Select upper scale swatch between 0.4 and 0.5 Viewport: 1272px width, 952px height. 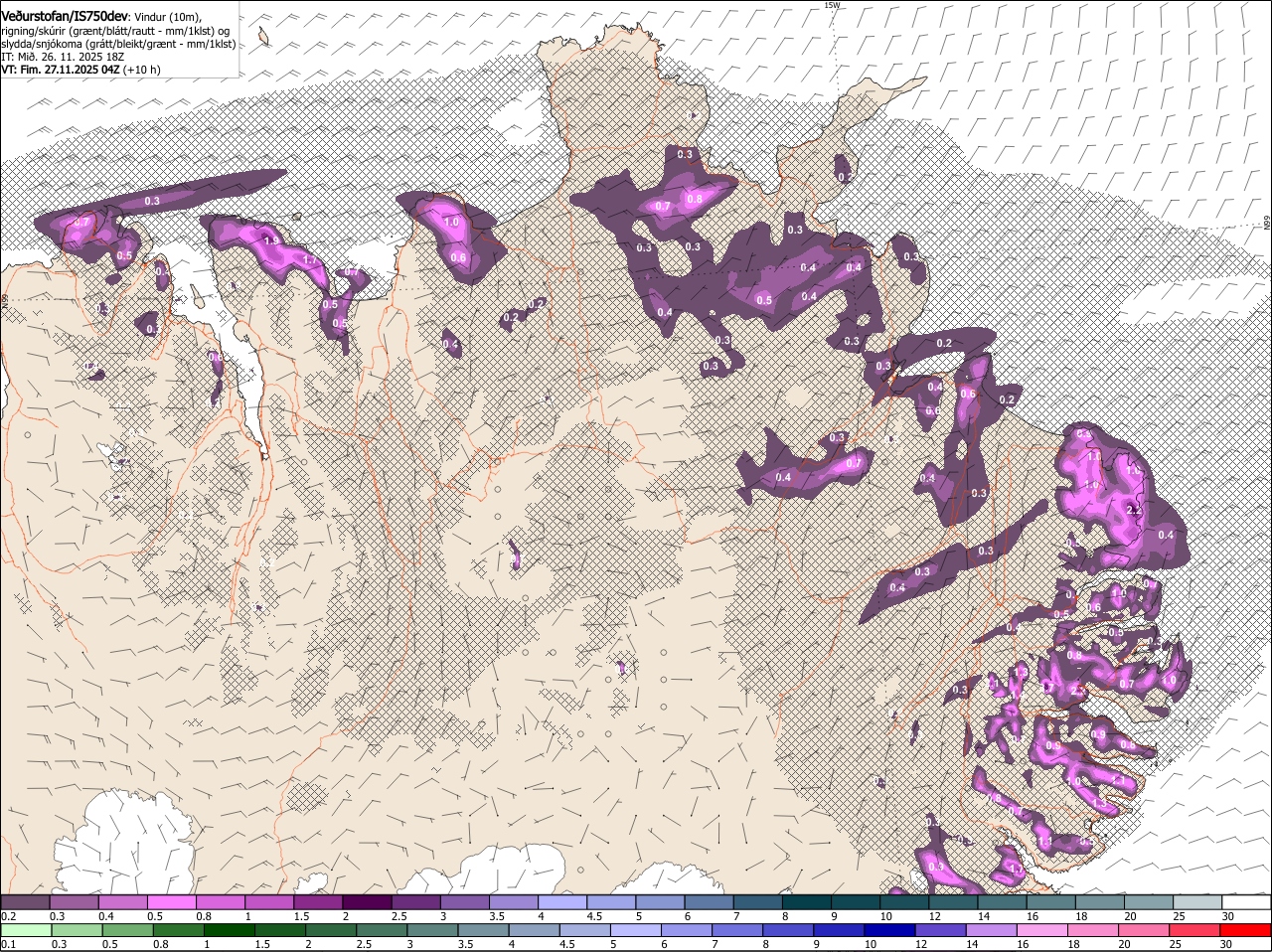[122, 901]
